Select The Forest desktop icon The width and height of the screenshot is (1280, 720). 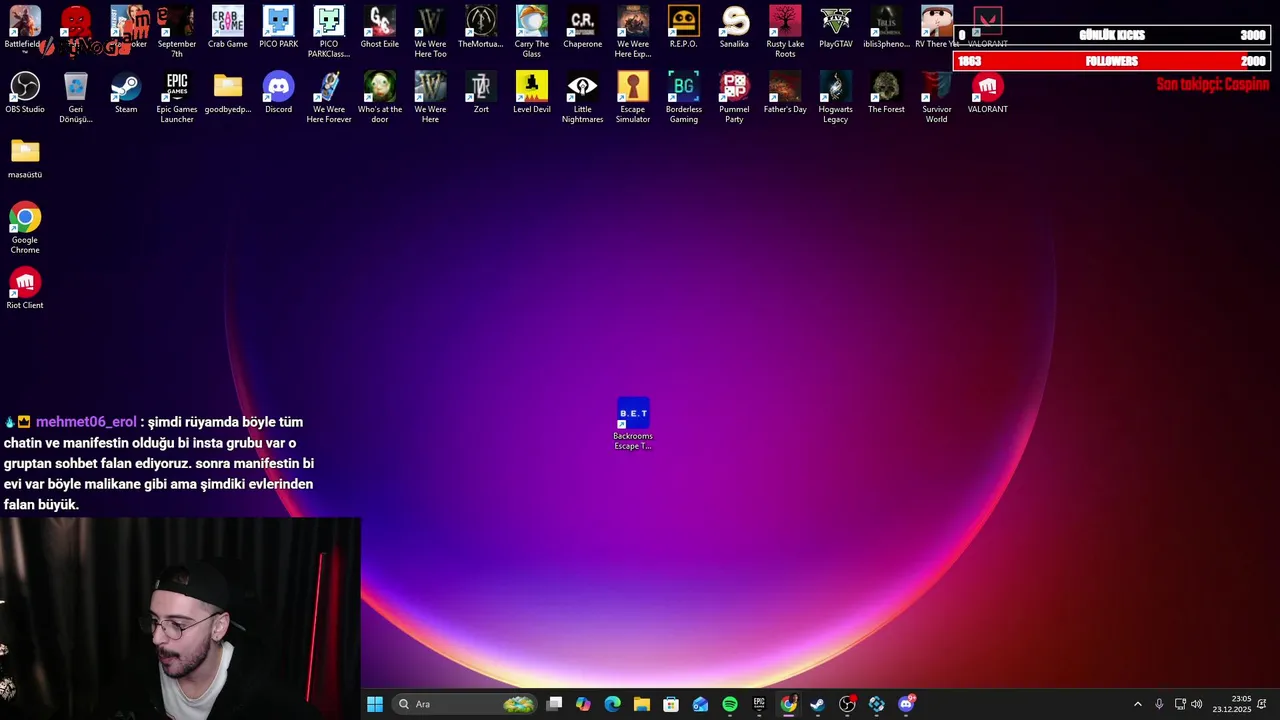[886, 93]
